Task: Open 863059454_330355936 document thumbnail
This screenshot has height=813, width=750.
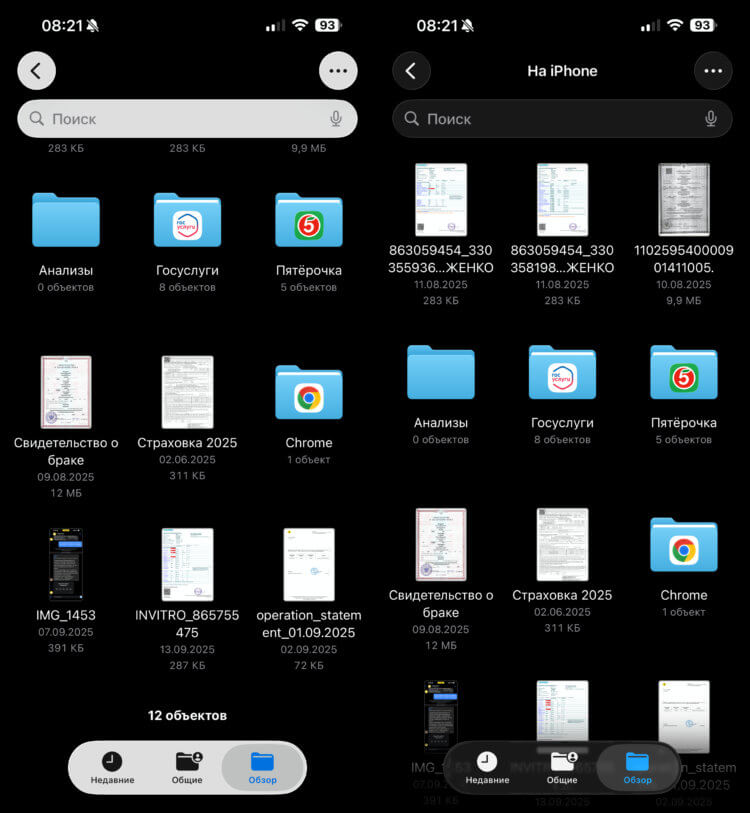Action: pos(441,200)
